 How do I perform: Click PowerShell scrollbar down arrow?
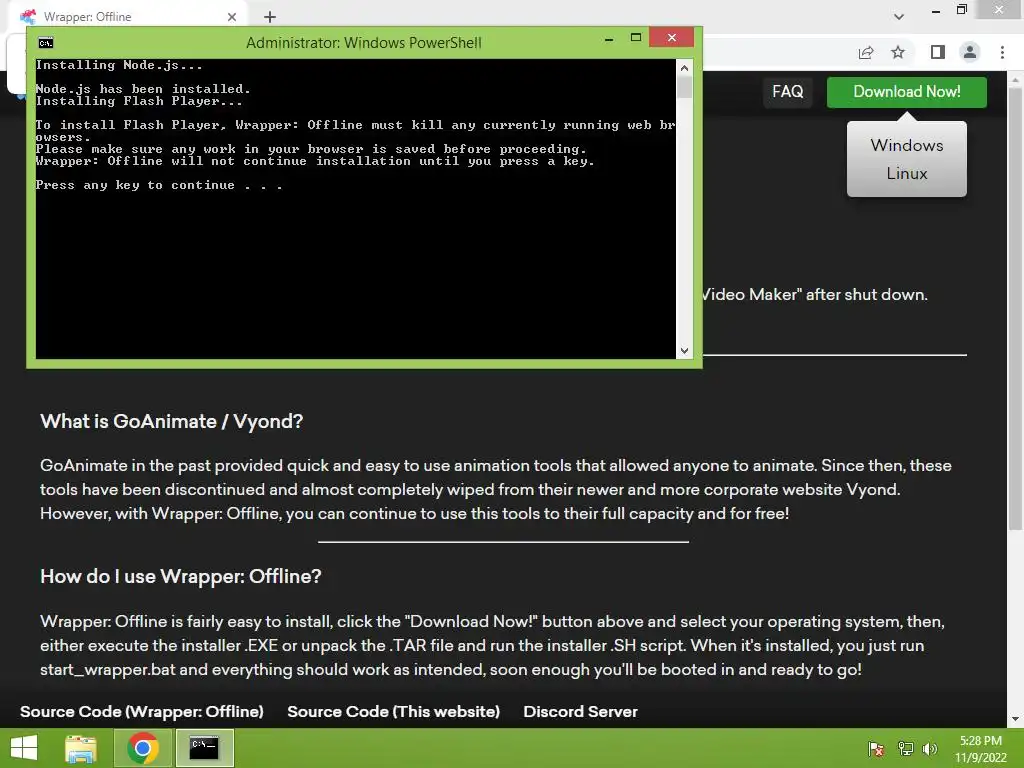tap(684, 351)
